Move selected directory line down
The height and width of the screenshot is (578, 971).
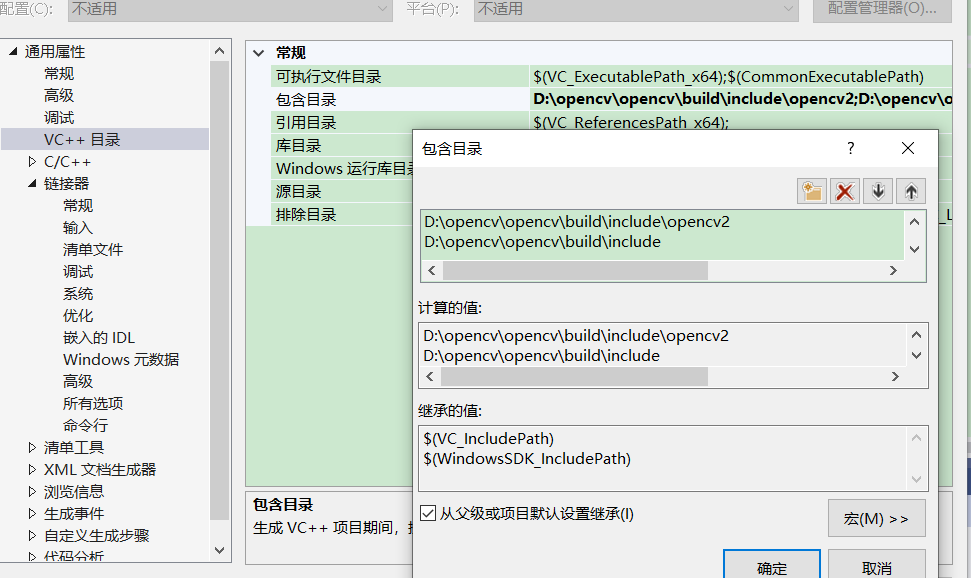click(x=877, y=191)
